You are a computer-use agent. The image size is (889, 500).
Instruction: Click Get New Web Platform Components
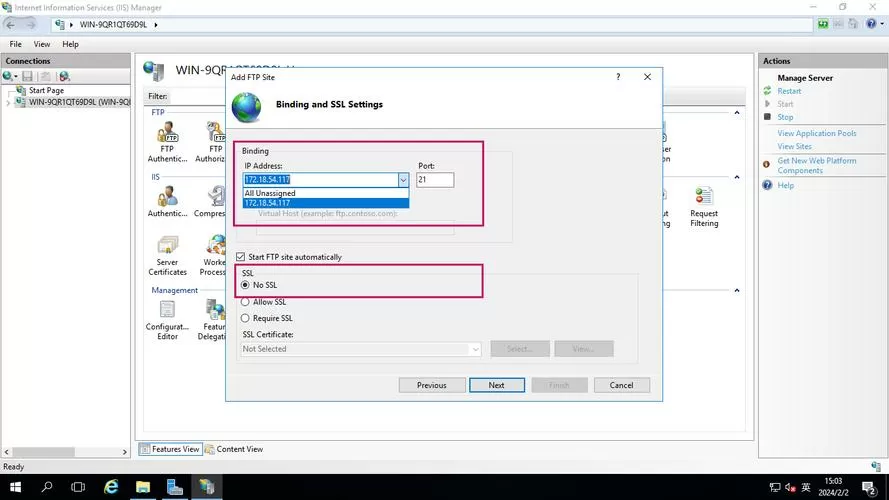[x=816, y=166]
